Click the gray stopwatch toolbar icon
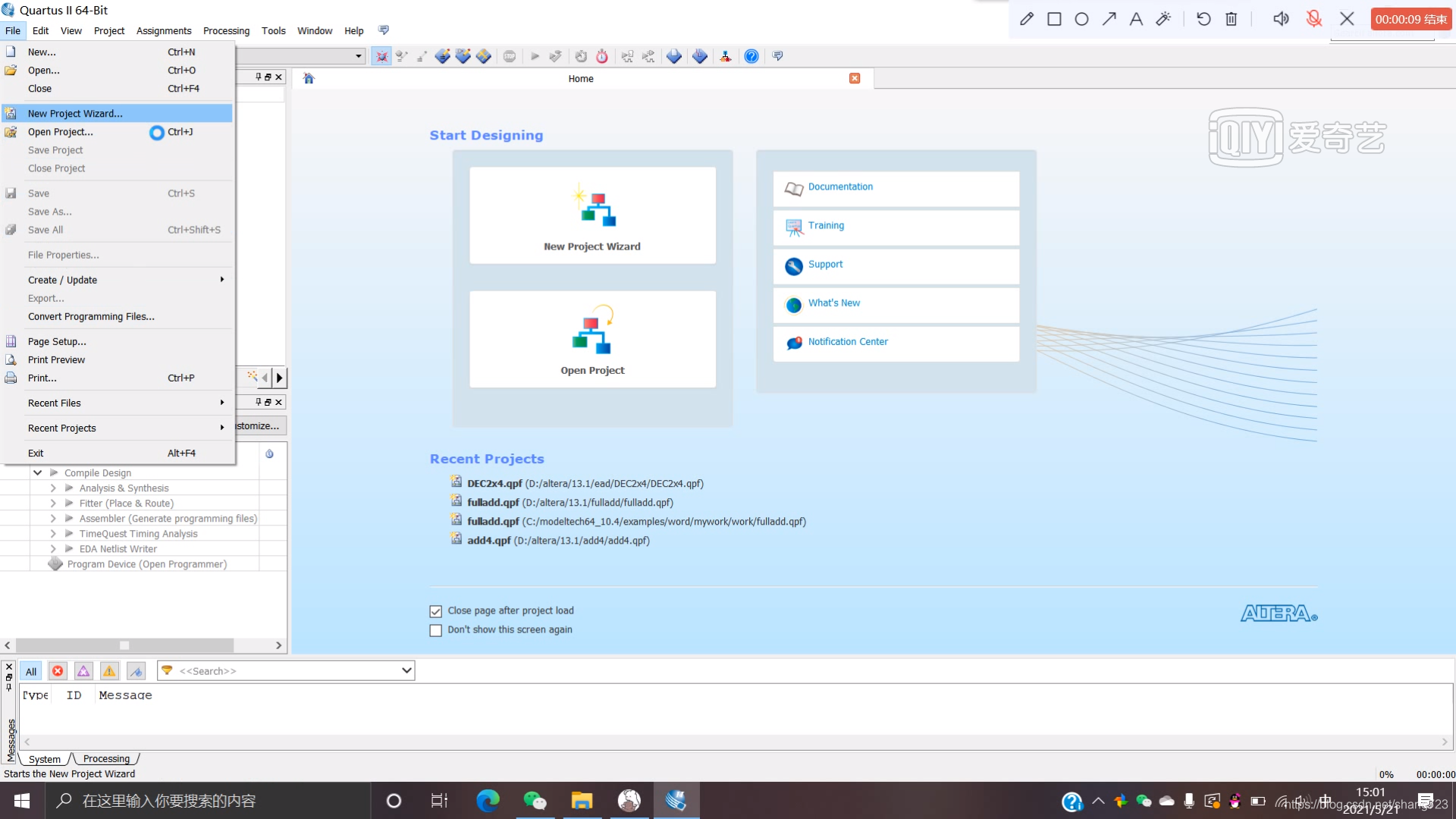The width and height of the screenshot is (1456, 819). (581, 56)
